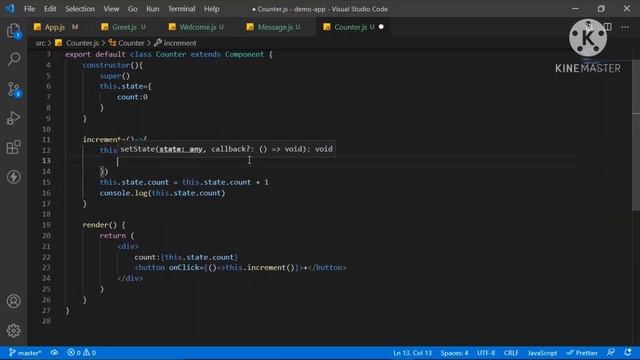The height and width of the screenshot is (360, 640).
Task: Click the VS Code logo icon
Action: (10, 8)
